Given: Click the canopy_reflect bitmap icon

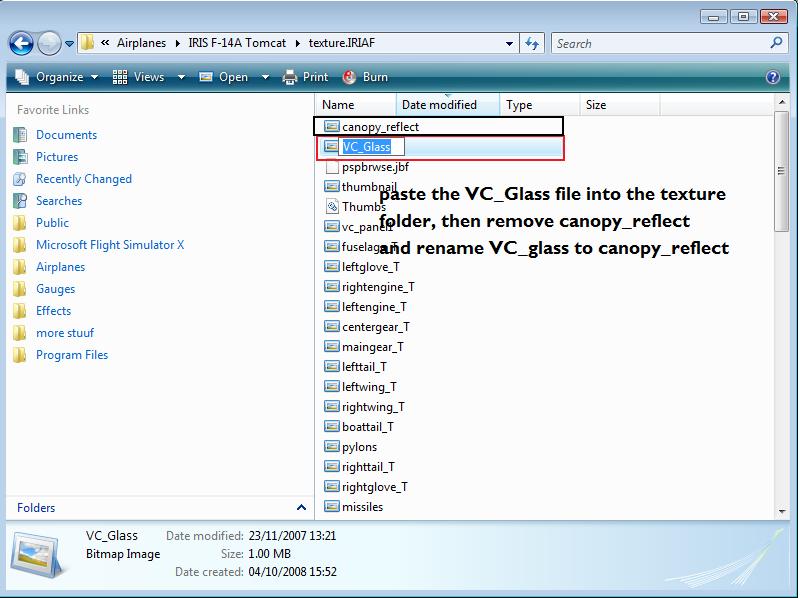Looking at the screenshot, I should point(332,126).
